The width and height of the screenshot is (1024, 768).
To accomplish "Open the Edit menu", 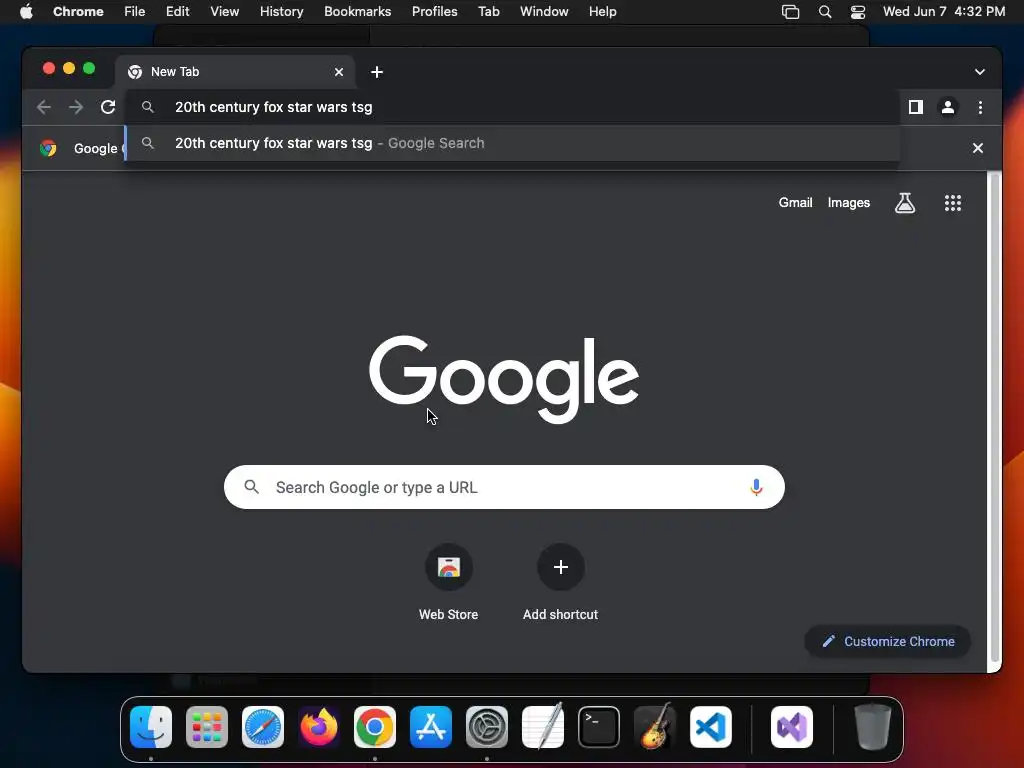I will 177,12.
